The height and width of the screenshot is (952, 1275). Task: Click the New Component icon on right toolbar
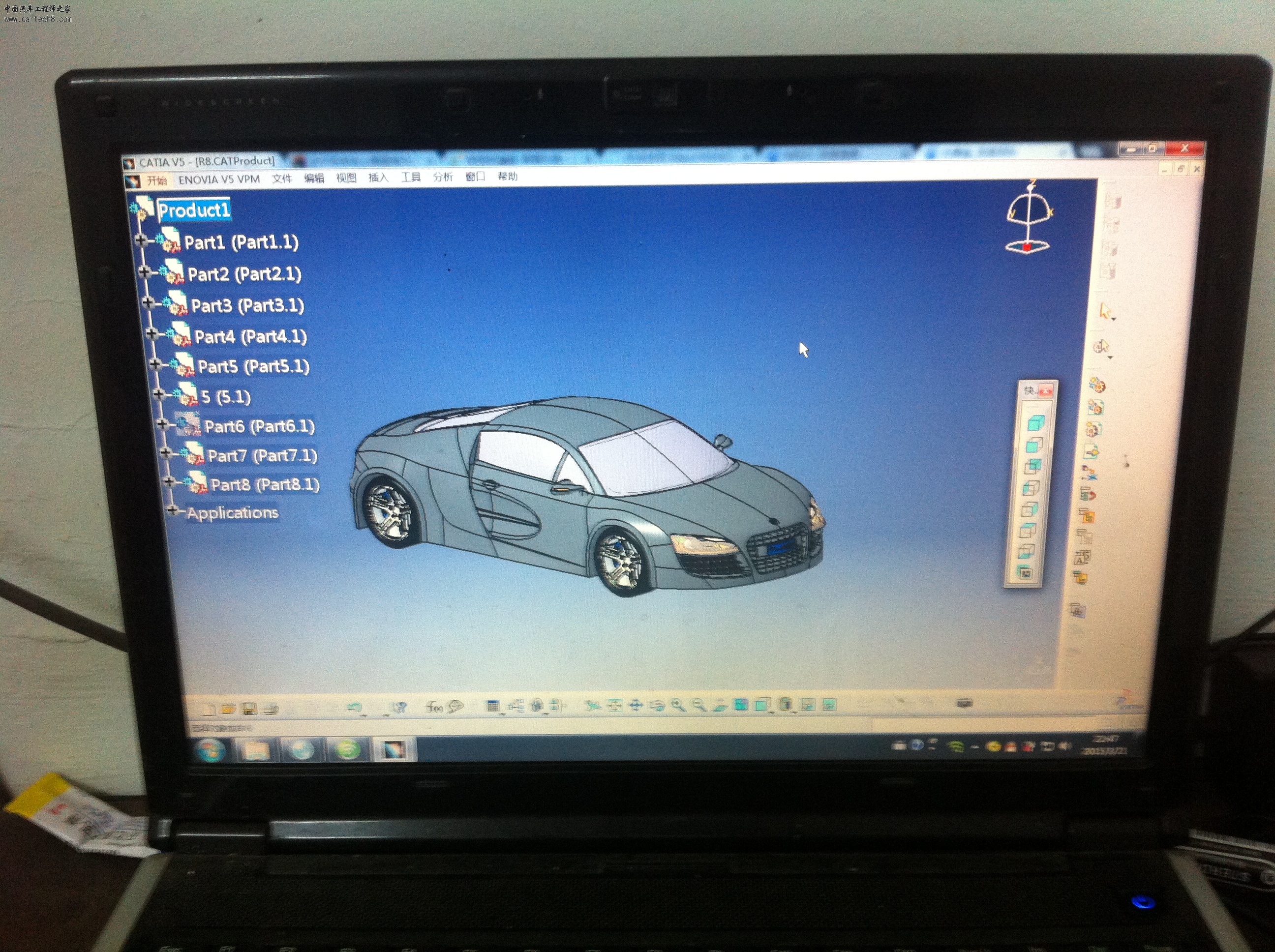tap(1096, 385)
